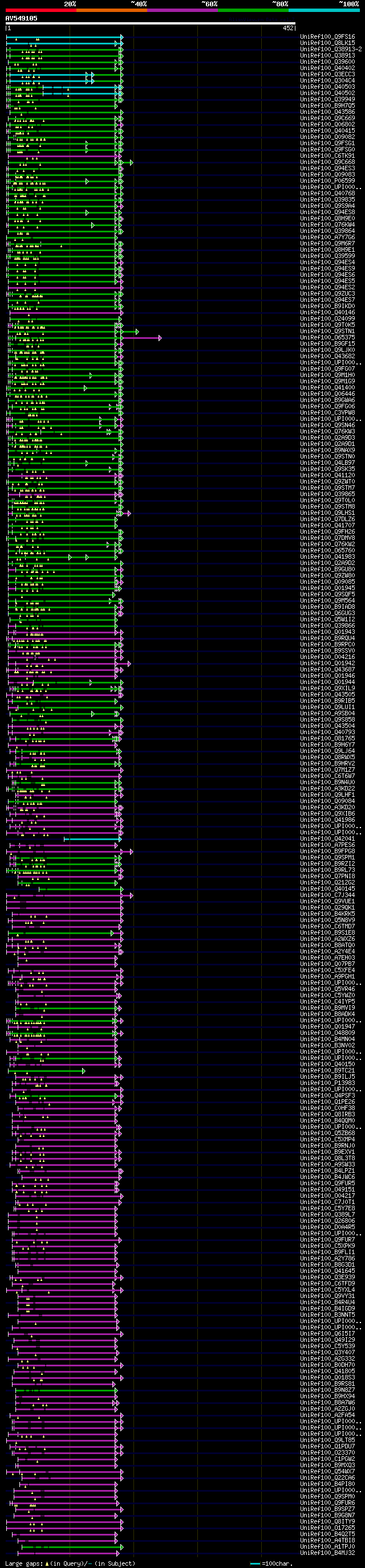365x1568 pixels.
Task: Click label UniRef100_Q9LT85
Action: tap(327, 1440)
